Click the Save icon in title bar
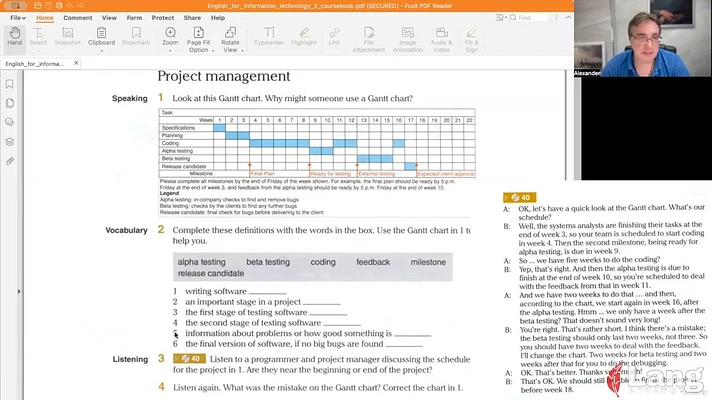This screenshot has width=712, height=400. point(49,6)
